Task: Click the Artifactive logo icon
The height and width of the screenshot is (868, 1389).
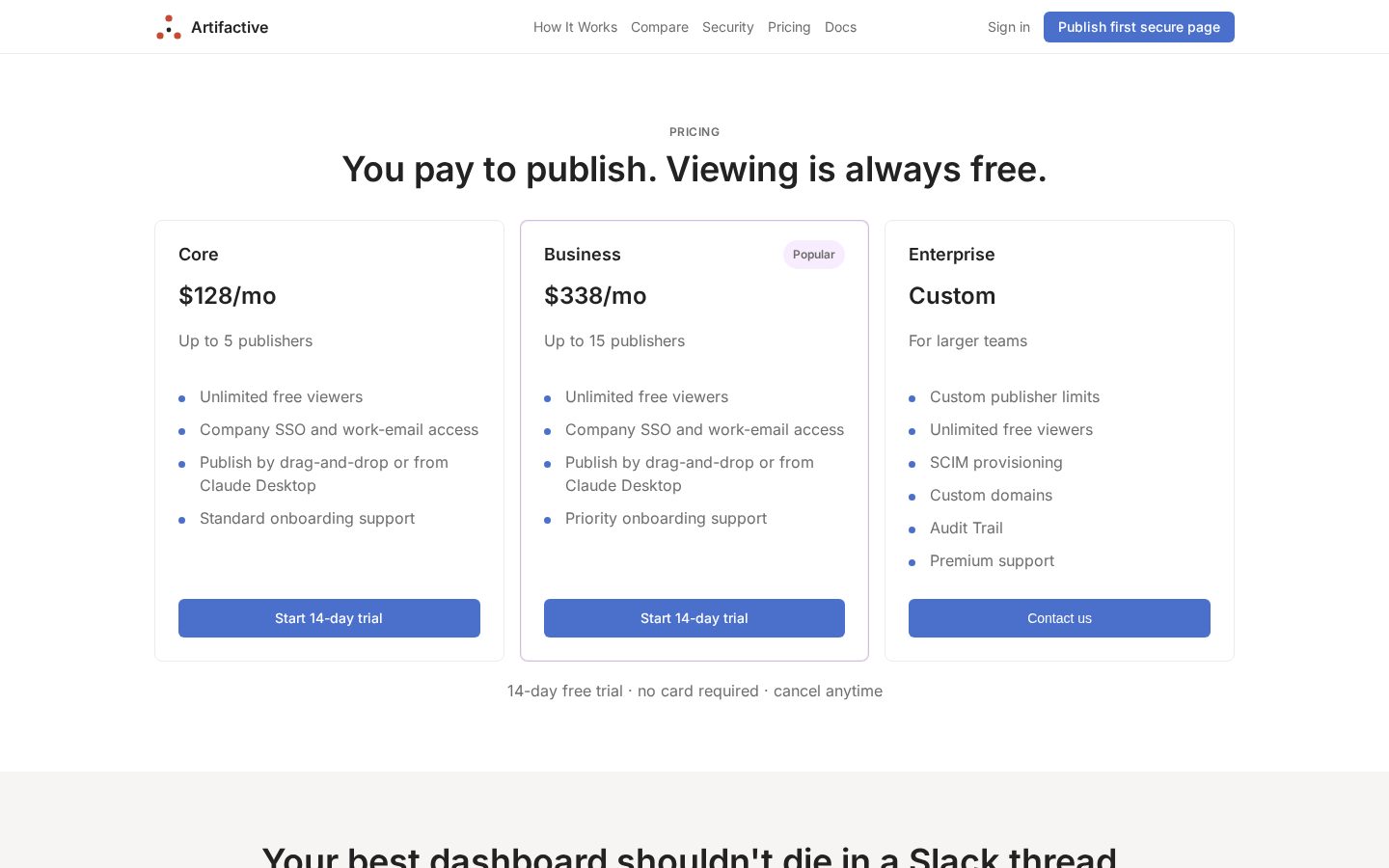Action: 169,27
